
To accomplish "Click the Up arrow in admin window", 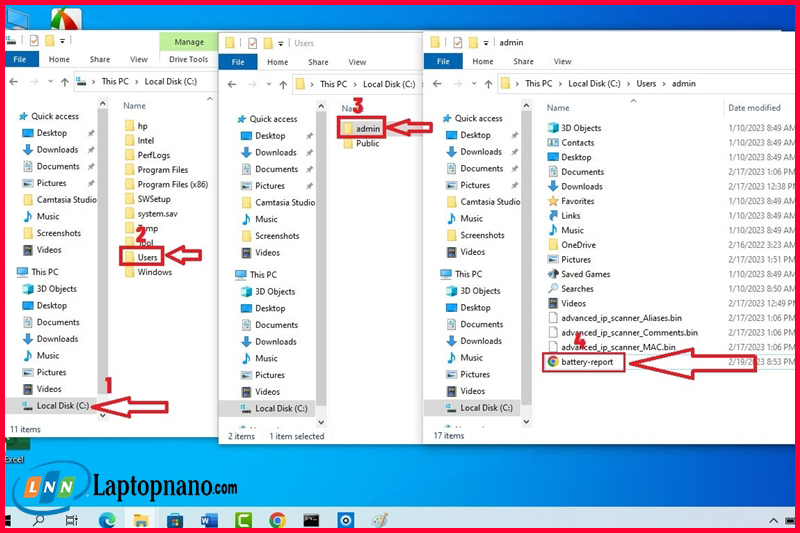I will [488, 84].
